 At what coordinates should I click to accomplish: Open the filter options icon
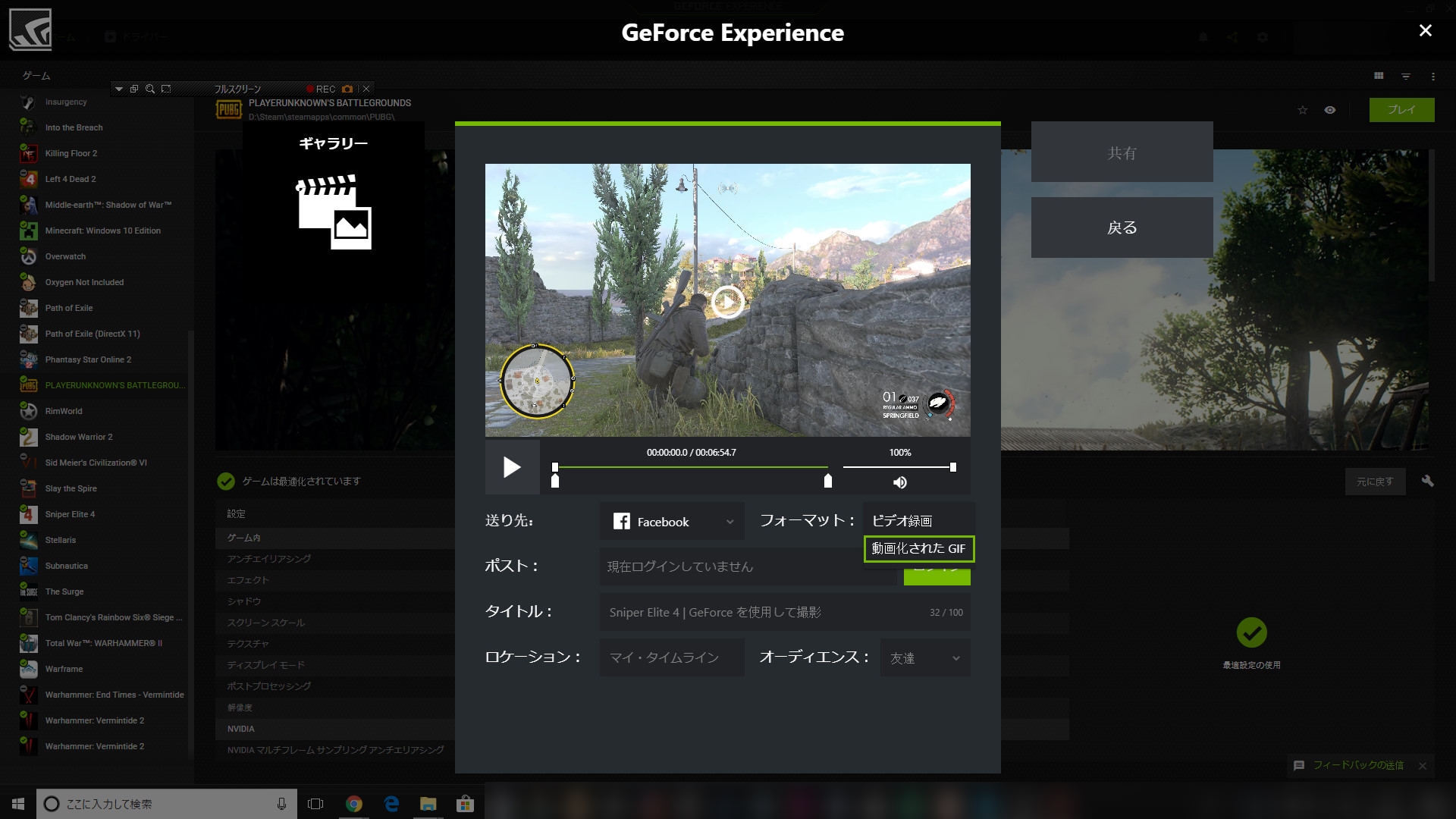[1406, 76]
